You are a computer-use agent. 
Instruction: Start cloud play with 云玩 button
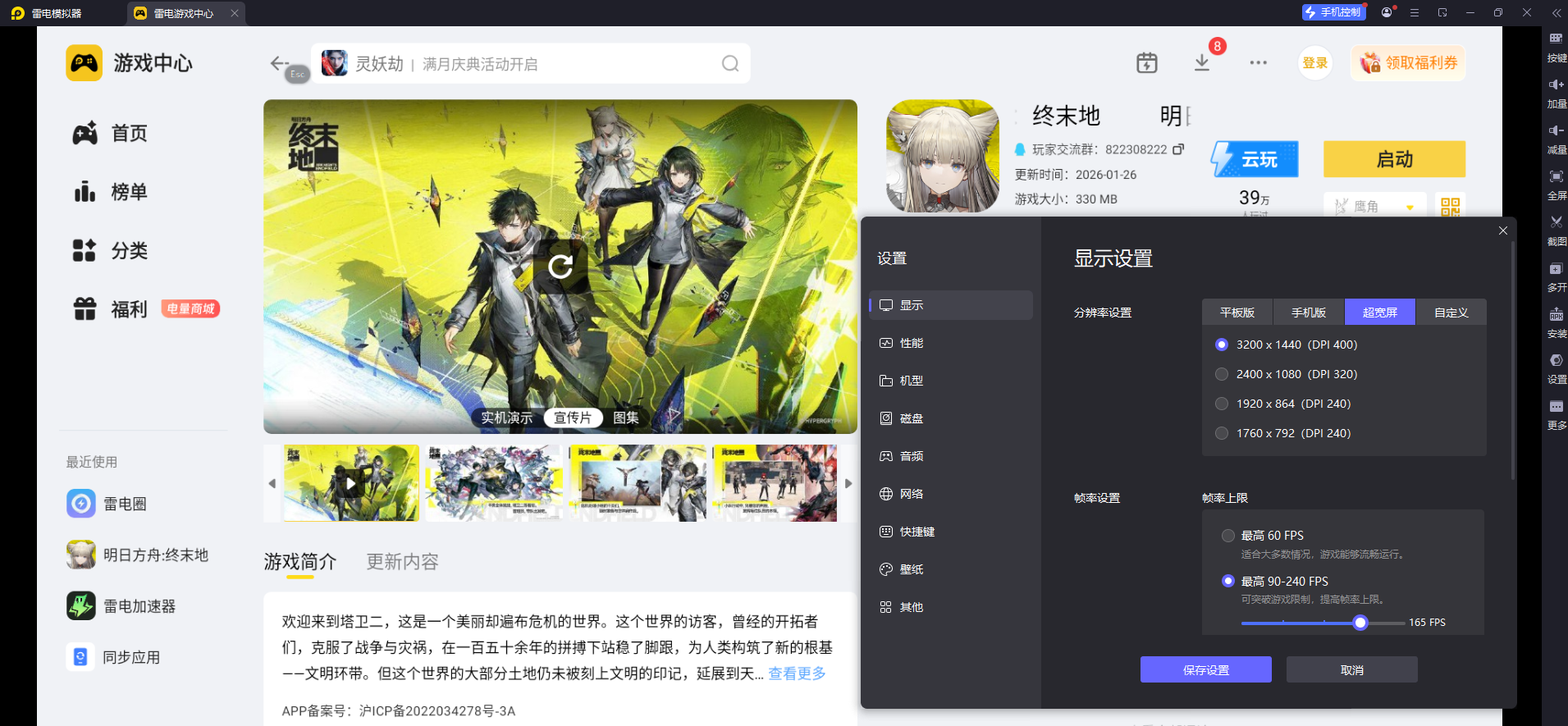point(1255,159)
